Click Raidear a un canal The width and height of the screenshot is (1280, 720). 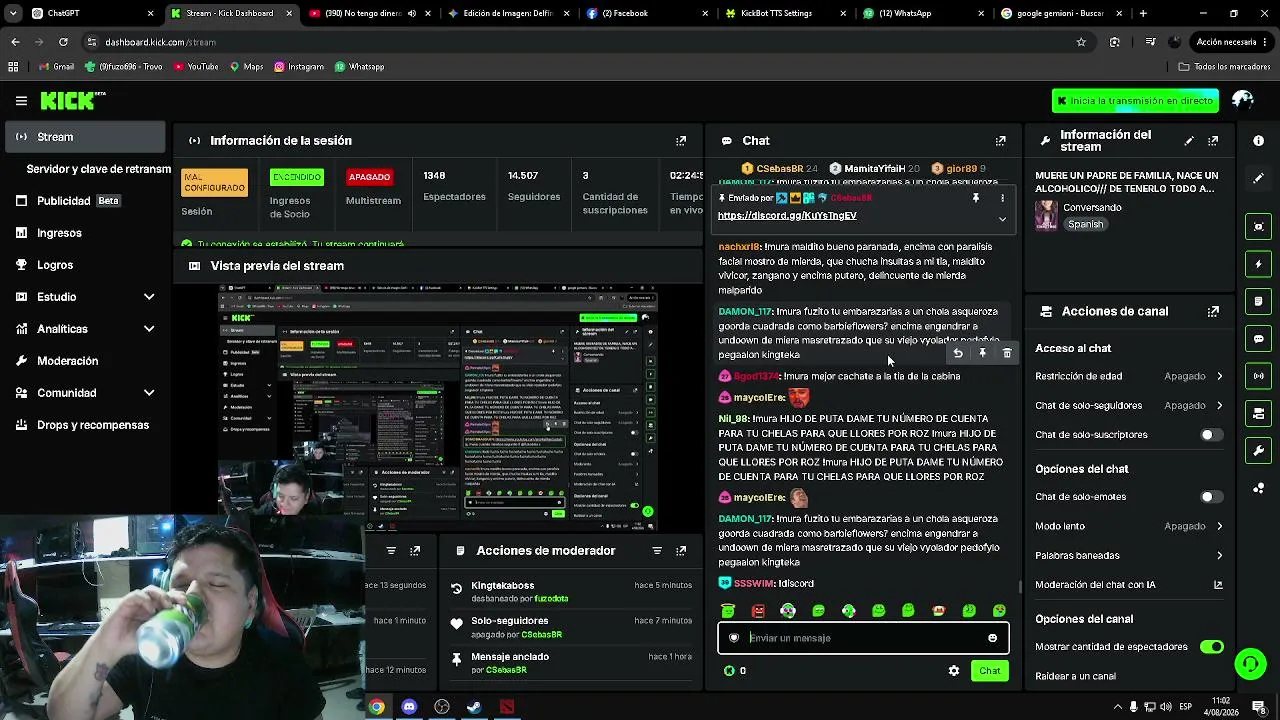point(1075,677)
